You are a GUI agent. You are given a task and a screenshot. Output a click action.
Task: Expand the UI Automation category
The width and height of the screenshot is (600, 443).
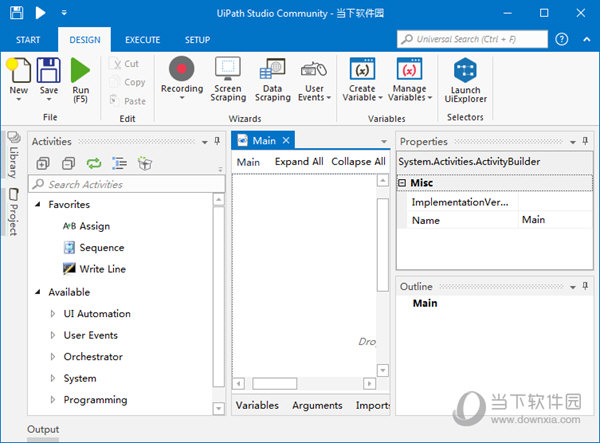click(53, 314)
